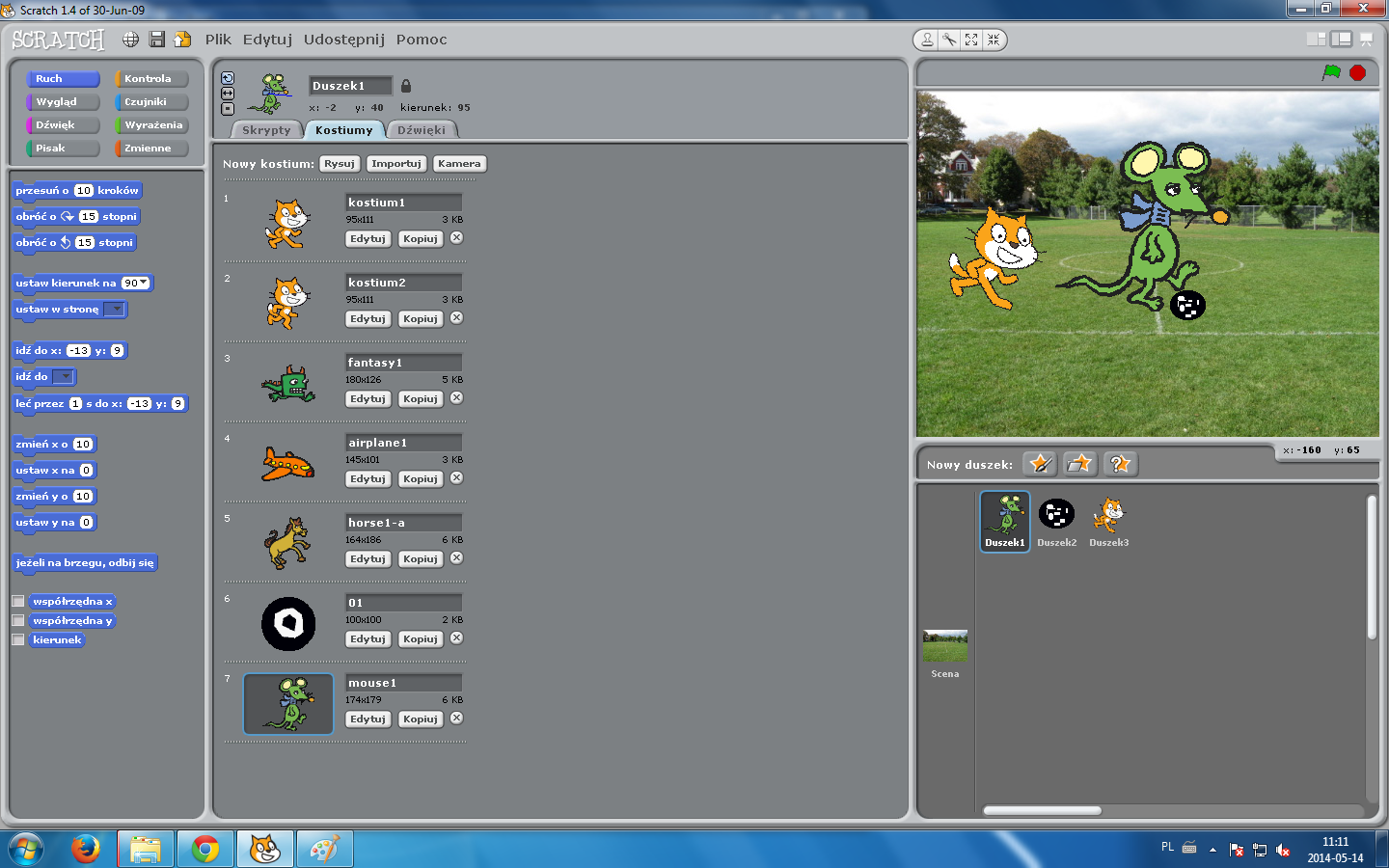Open the Edytuj menu
Viewport: 1389px width, 868px height.
coord(267,40)
